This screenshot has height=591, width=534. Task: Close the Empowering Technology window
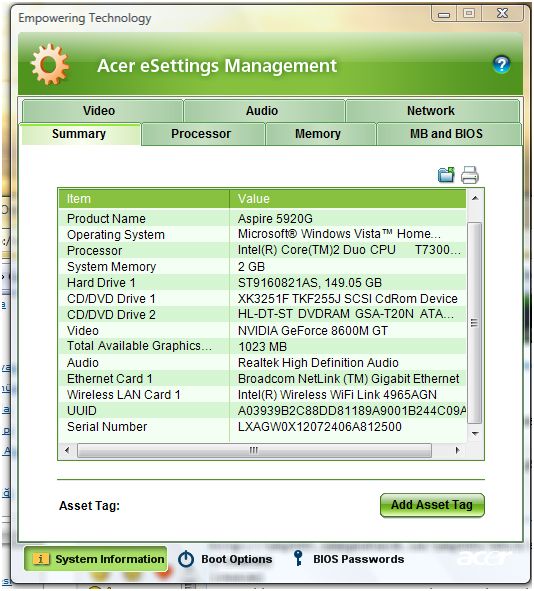coord(503,14)
